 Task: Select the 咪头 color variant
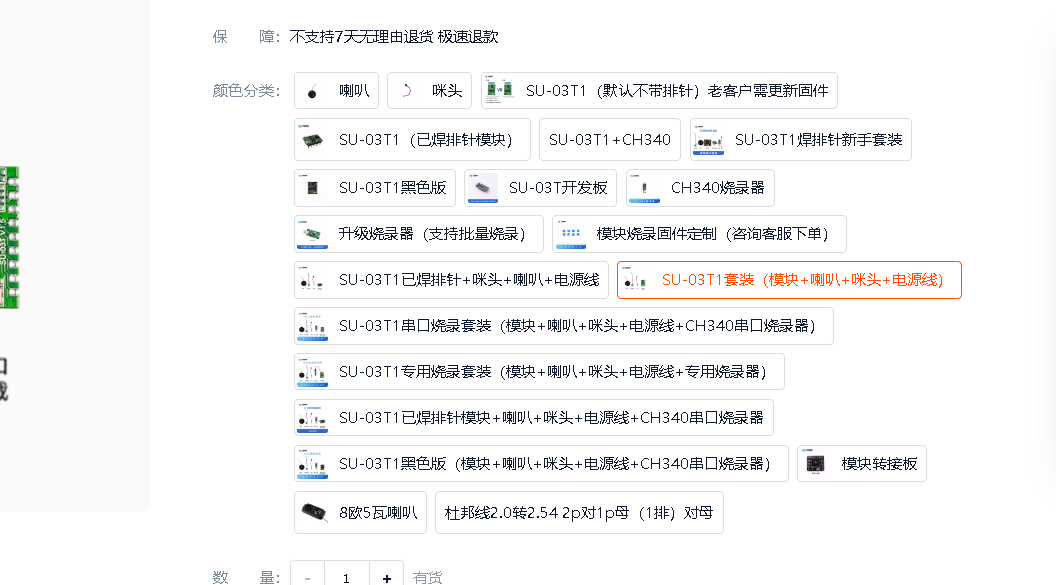click(x=429, y=90)
